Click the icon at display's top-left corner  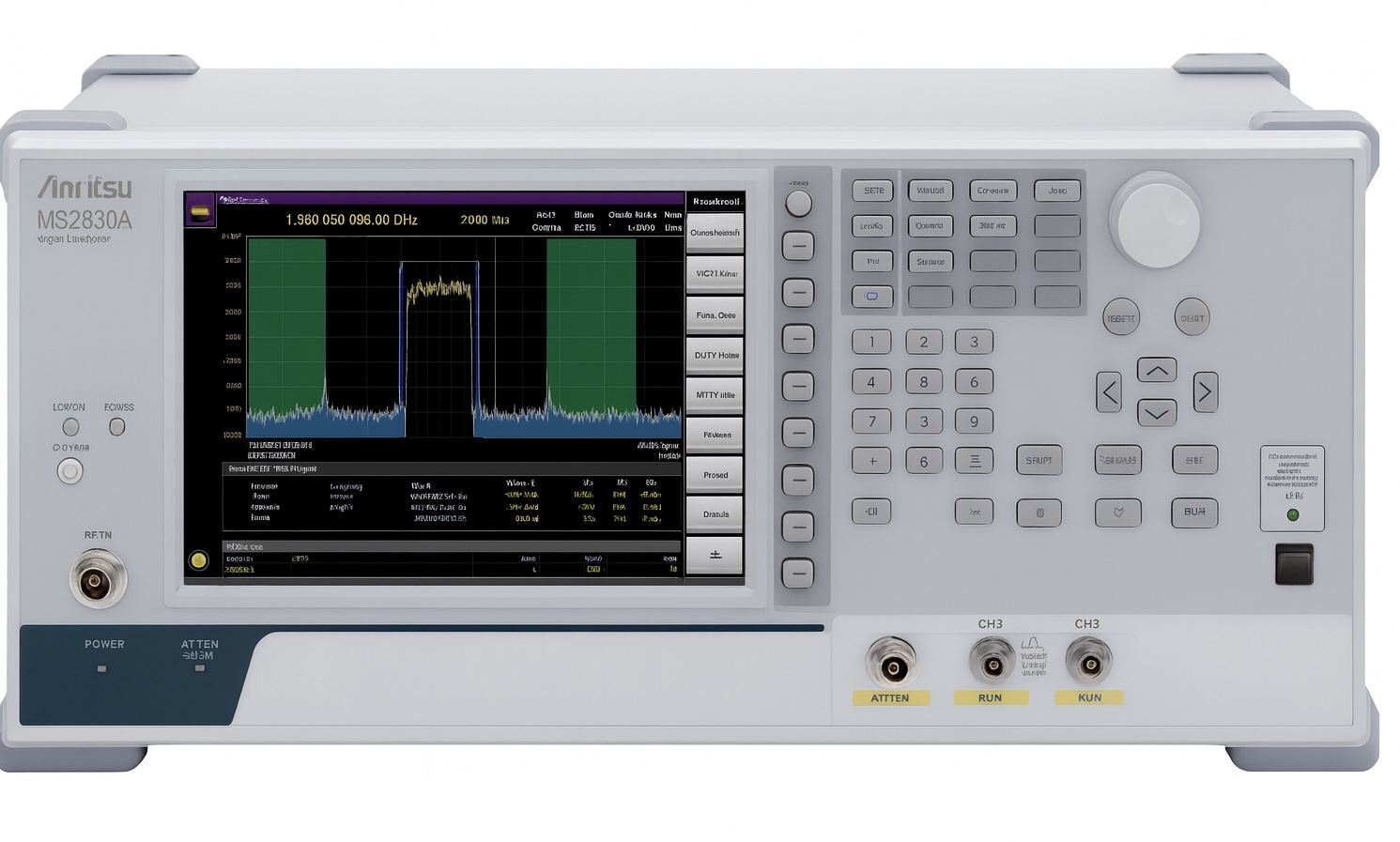200,211
